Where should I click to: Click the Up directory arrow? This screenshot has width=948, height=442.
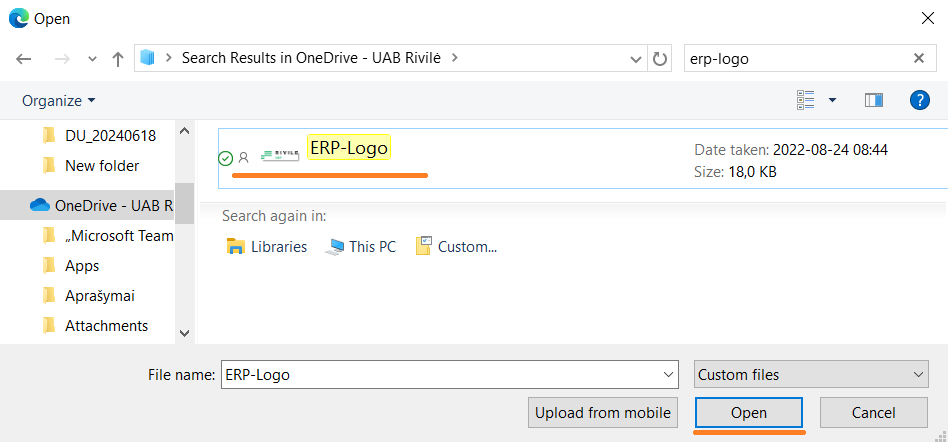[x=117, y=59]
